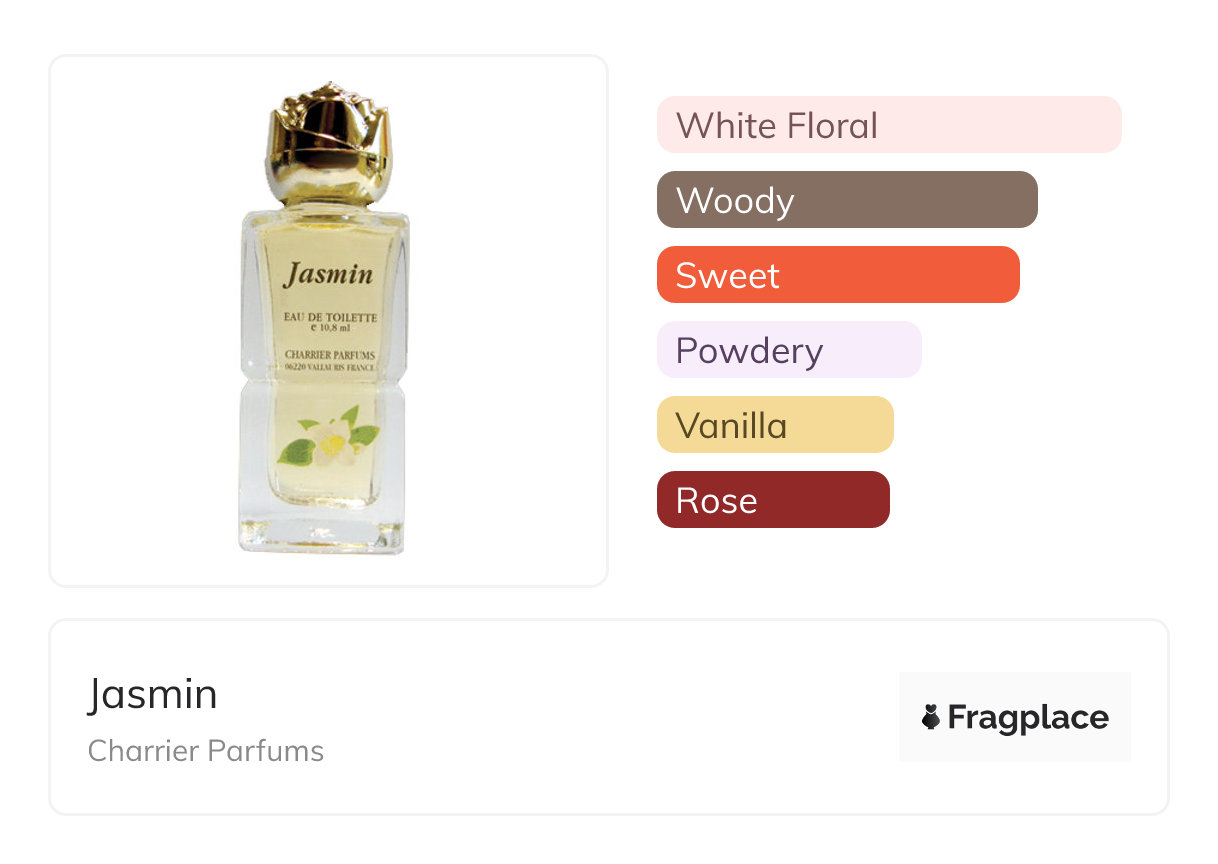Choose the Sweet accord bar
Image resolution: width=1218 pixels, height=864 pixels.
point(837,275)
